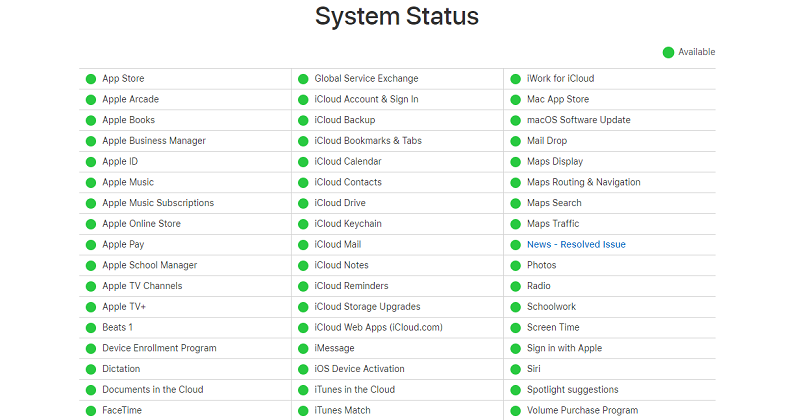Click the green dot for iMessage
800x420 pixels.
(x=303, y=349)
